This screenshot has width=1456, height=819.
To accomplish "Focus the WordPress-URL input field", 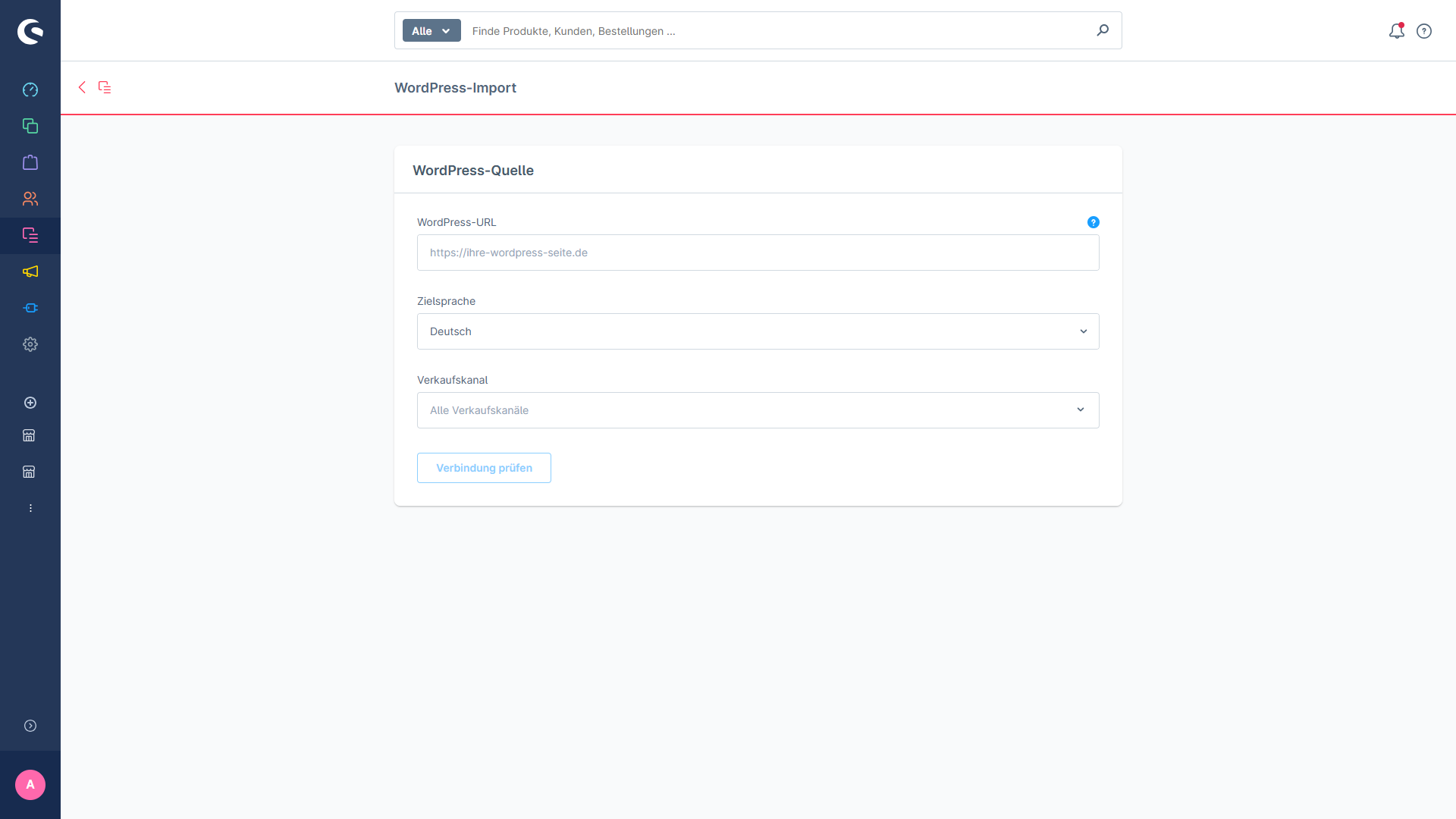I will tap(758, 253).
